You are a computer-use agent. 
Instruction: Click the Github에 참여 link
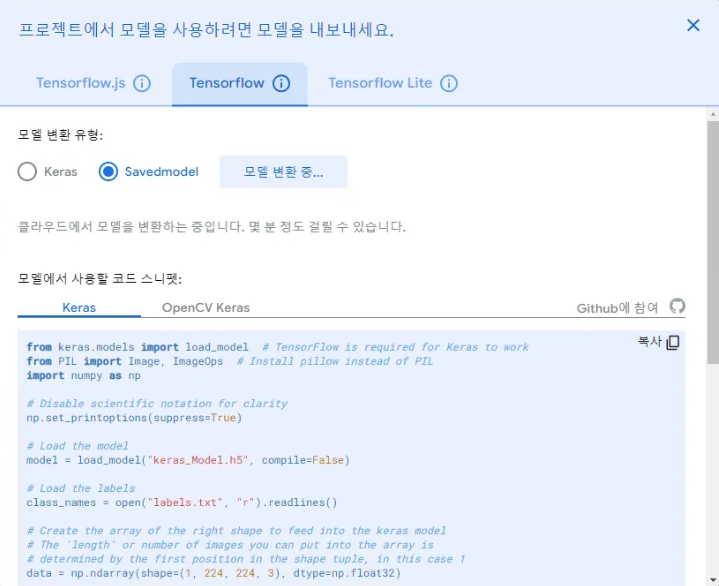point(617,308)
